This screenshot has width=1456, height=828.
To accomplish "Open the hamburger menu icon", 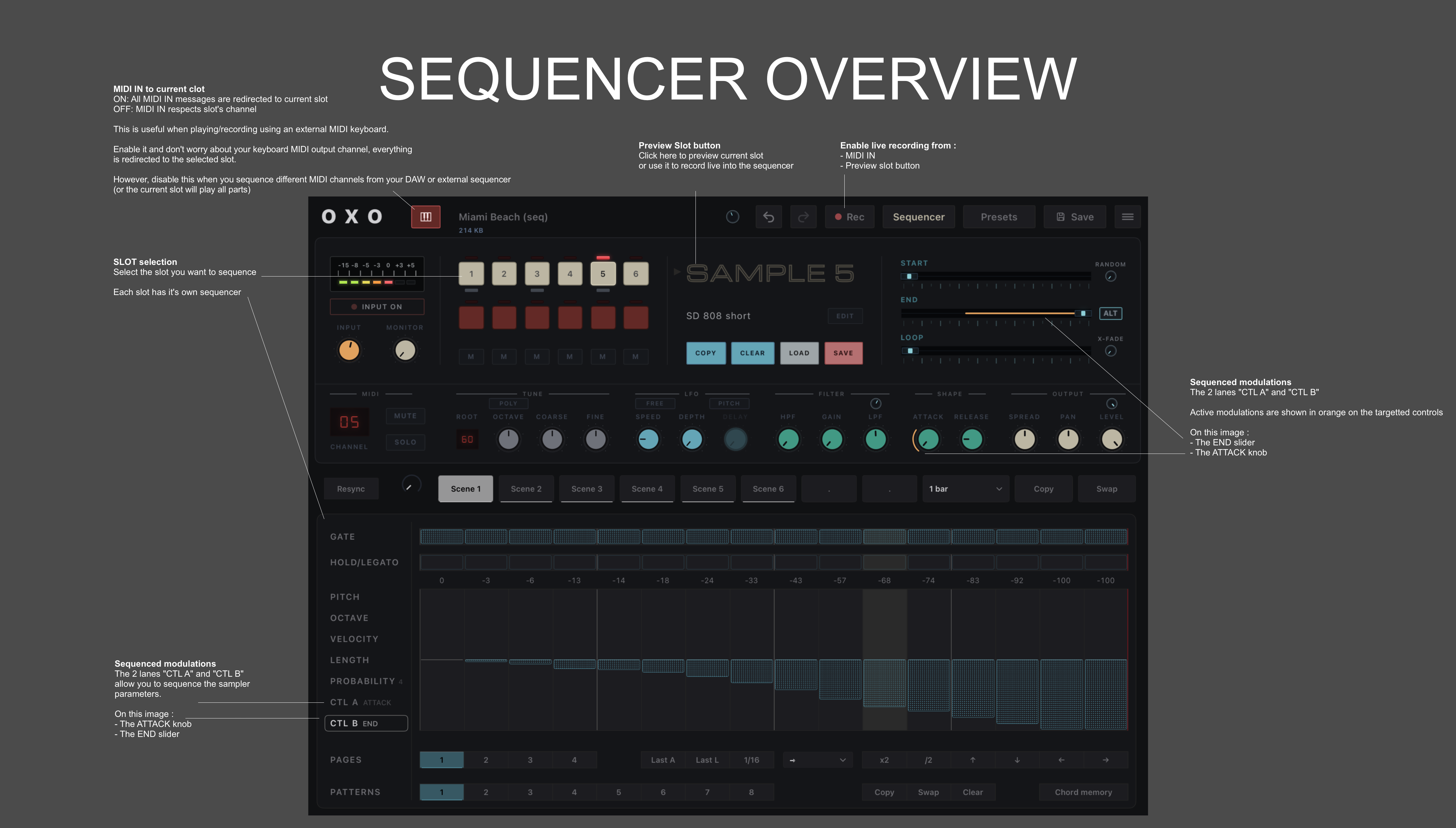I will coord(1127,217).
